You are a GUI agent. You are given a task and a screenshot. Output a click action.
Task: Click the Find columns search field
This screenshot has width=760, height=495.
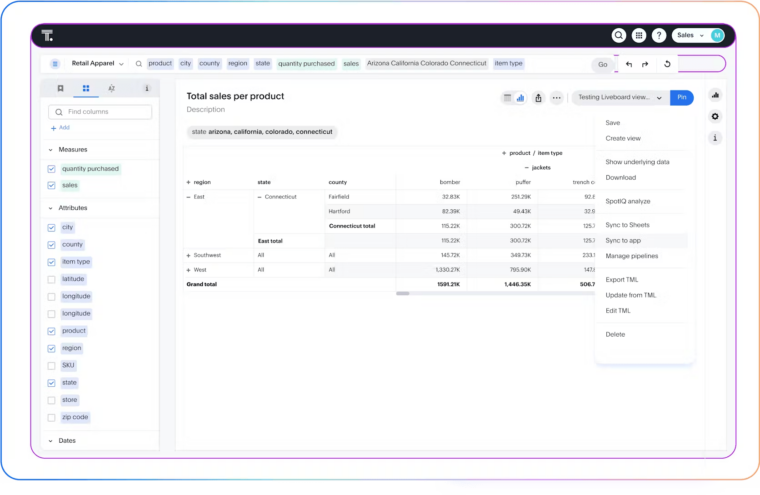[105, 112]
